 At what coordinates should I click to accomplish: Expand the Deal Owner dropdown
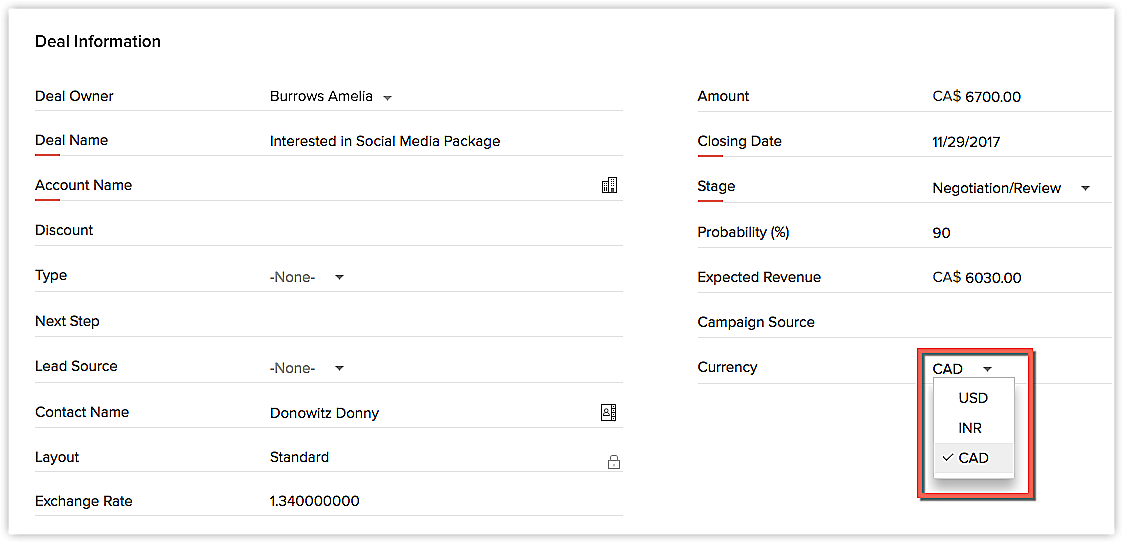pyautogui.click(x=387, y=98)
